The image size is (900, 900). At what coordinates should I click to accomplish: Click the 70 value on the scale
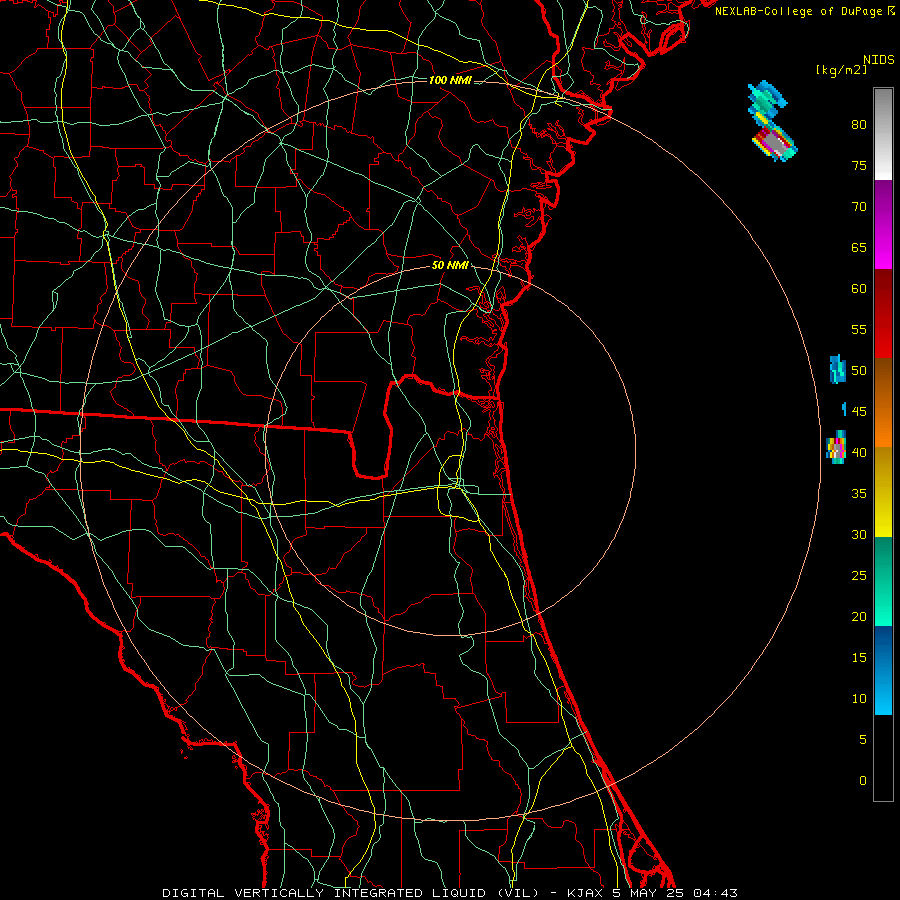click(859, 207)
